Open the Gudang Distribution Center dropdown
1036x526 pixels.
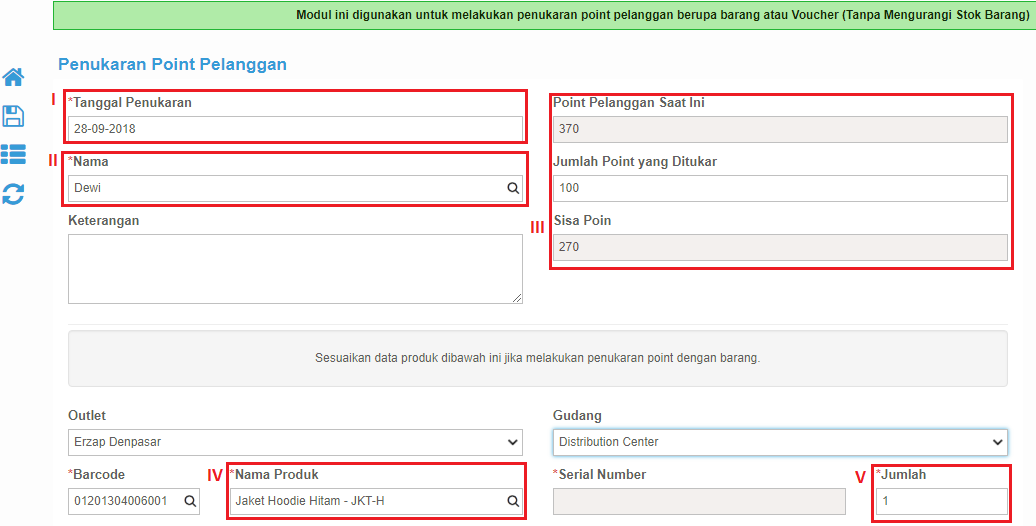[780, 442]
